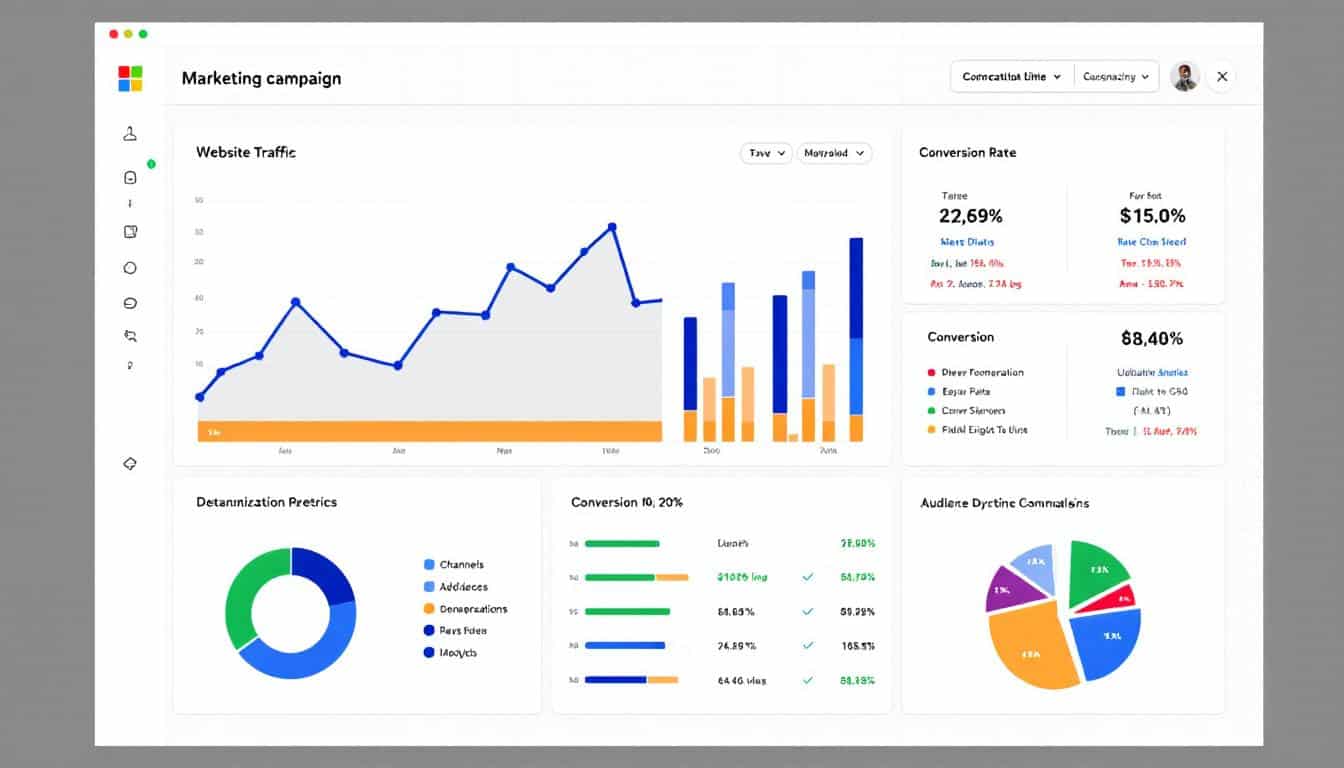Open the user profile icon in sidebar
The height and width of the screenshot is (768, 1344).
pos(130,134)
